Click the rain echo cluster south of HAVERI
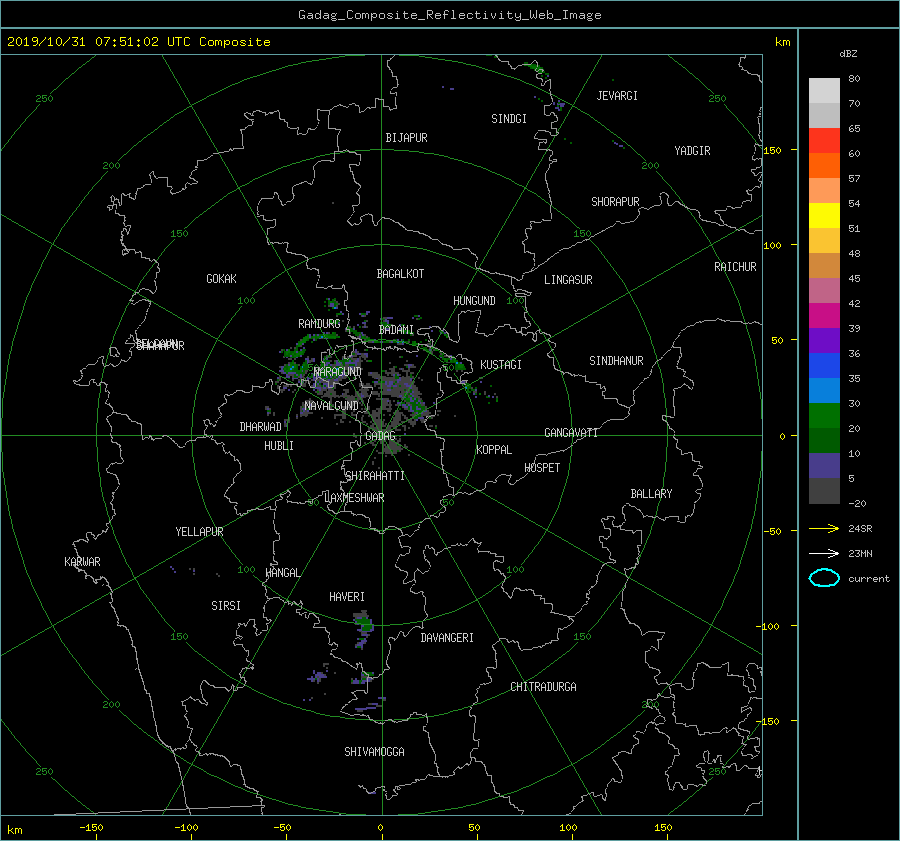The width and height of the screenshot is (900, 841). tap(363, 629)
